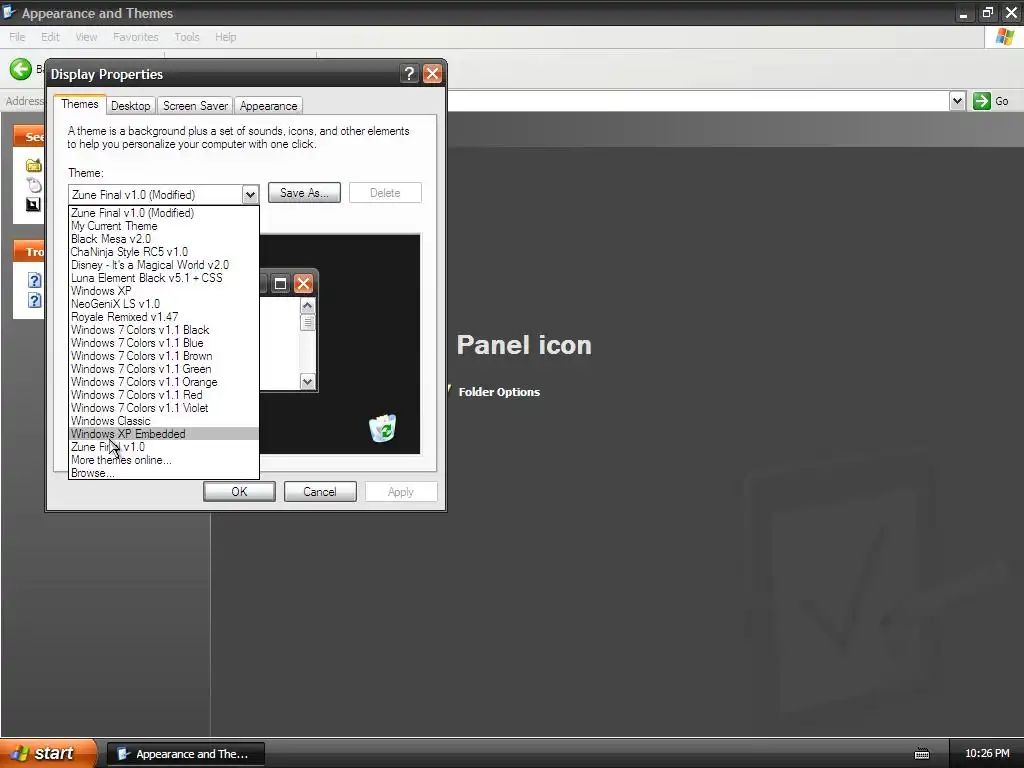Viewport: 1024px width, 768px height.
Task: Select ChaNinja Style RC5 v1.0 theme
Action: [x=164, y=252]
